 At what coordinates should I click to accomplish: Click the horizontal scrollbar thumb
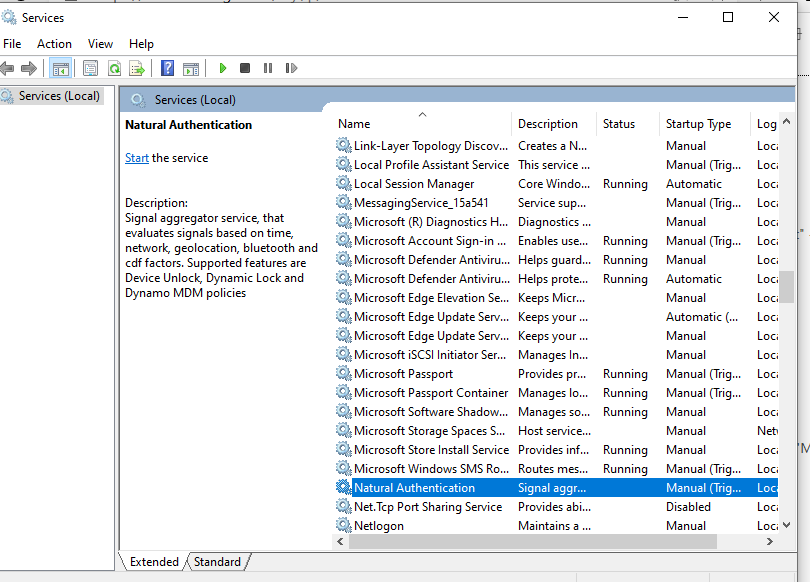point(533,541)
